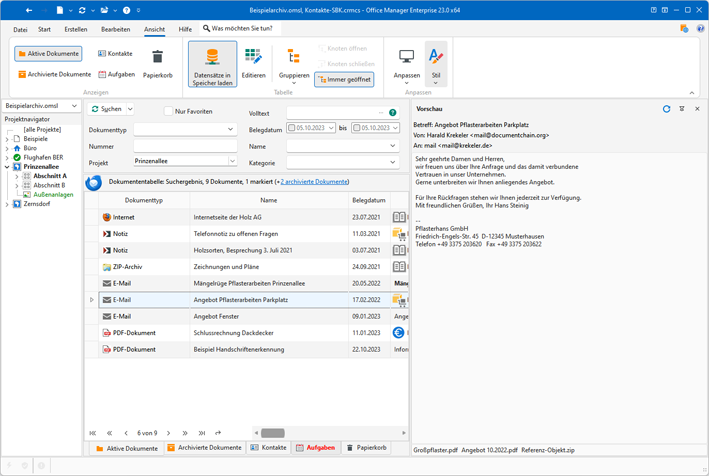Click Datensätze in Speicher laden icon
Image resolution: width=709 pixels, height=476 pixels.
coord(213,57)
